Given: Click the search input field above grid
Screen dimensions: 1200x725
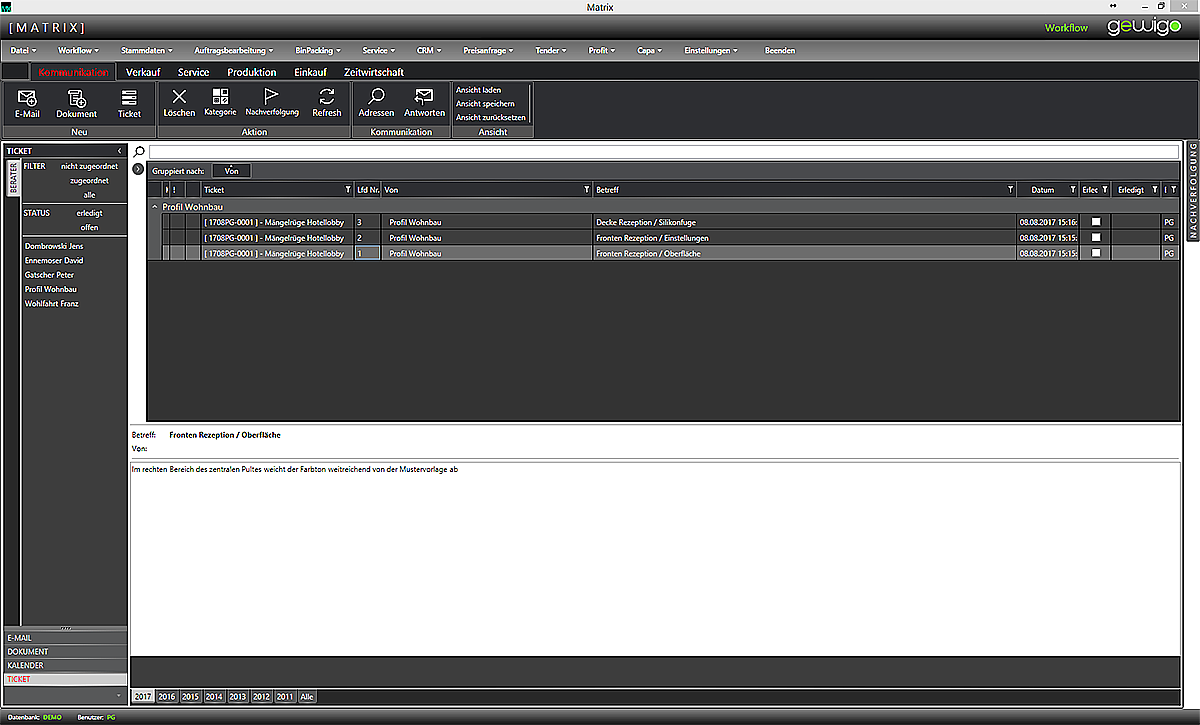Looking at the screenshot, I should pyautogui.click(x=664, y=152).
